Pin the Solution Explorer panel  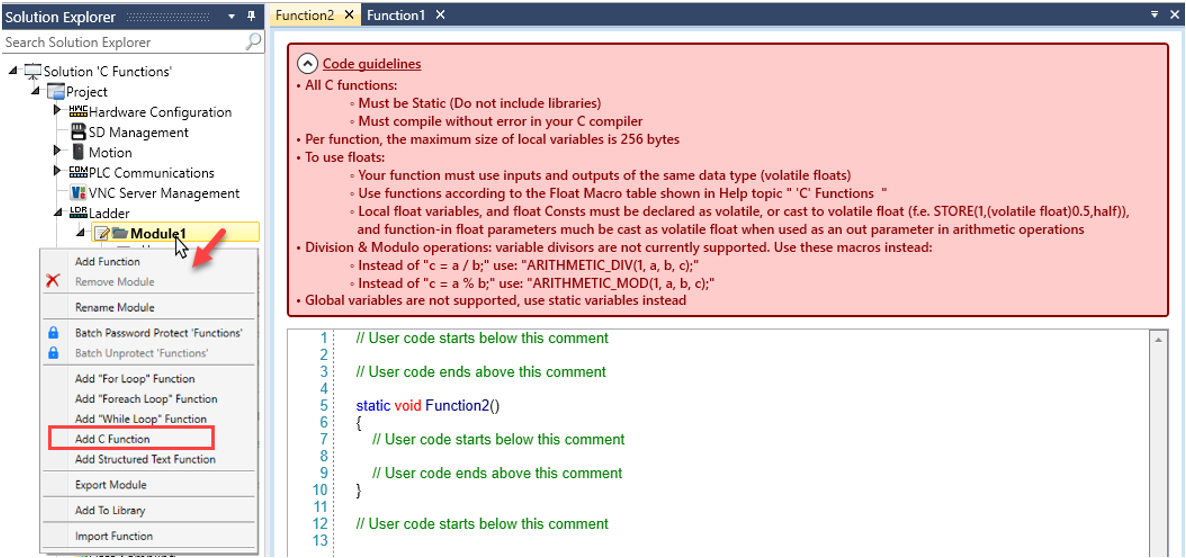point(251,16)
